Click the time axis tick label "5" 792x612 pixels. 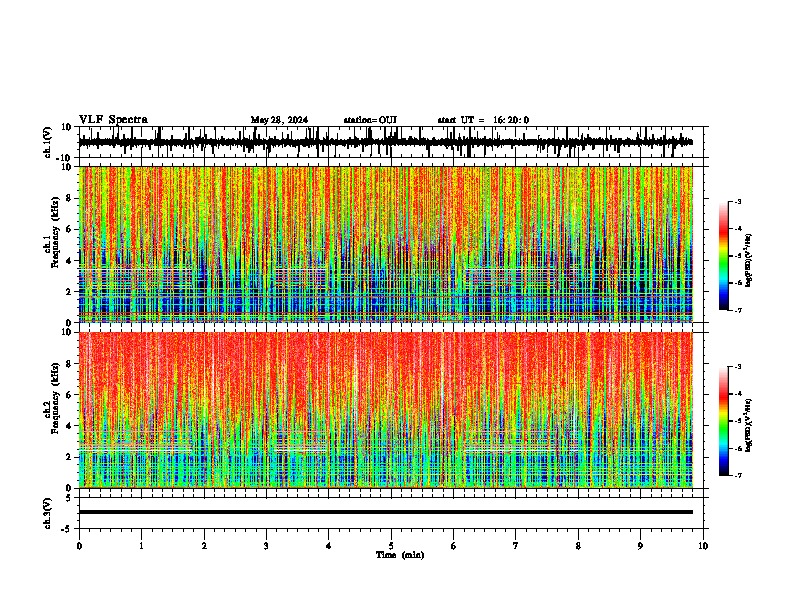391,546
